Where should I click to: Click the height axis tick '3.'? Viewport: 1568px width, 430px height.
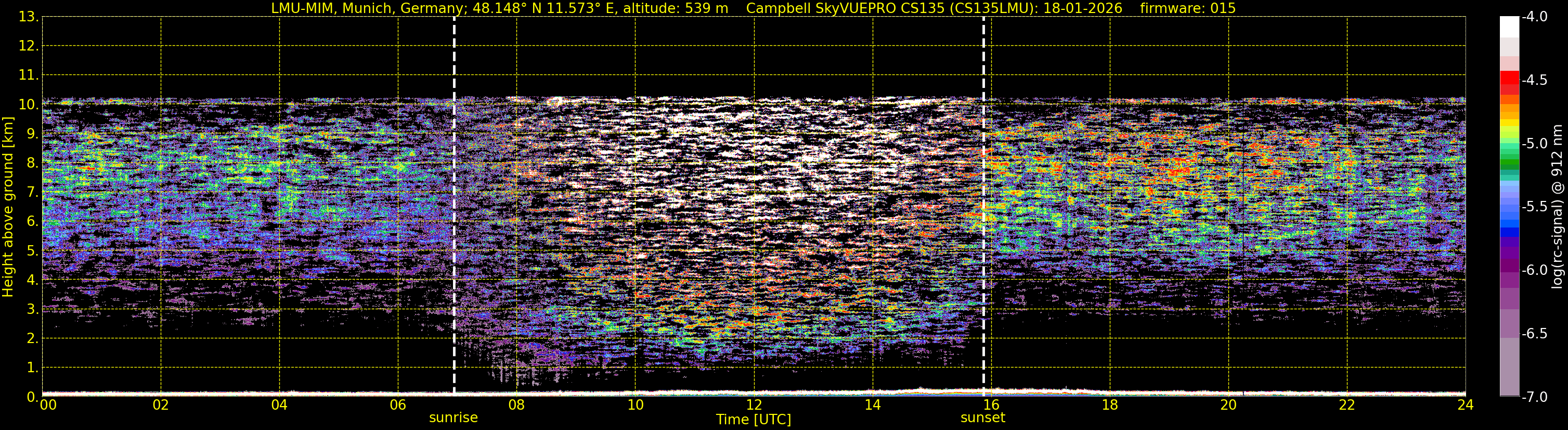33,309
